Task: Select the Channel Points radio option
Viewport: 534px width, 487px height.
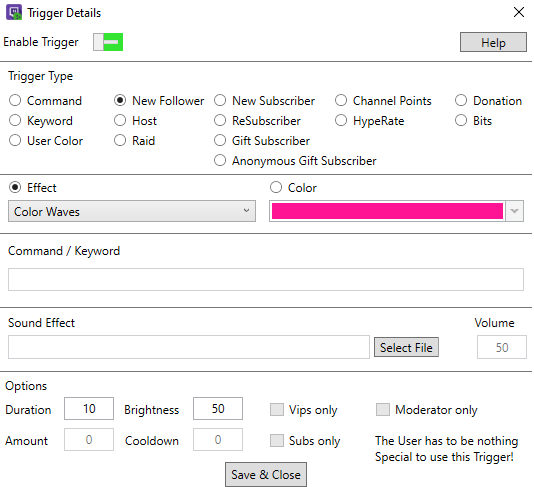Action: (341, 100)
